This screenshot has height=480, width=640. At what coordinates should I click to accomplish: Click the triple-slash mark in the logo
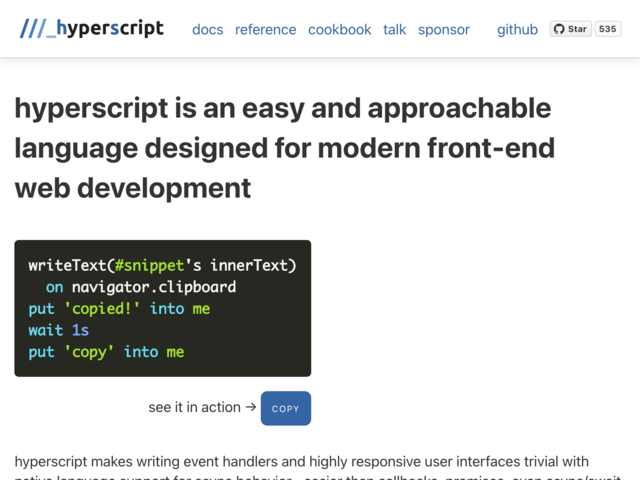pyautogui.click(x=38, y=29)
